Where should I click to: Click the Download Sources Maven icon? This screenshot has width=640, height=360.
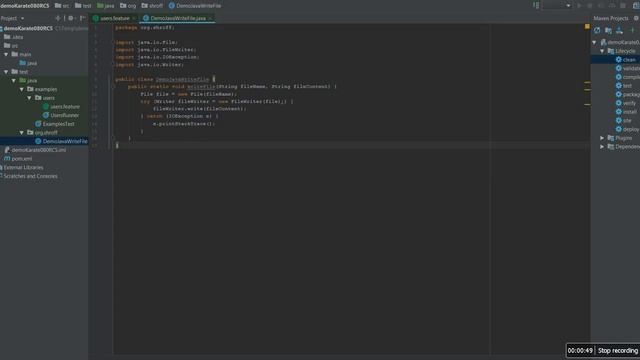619,31
